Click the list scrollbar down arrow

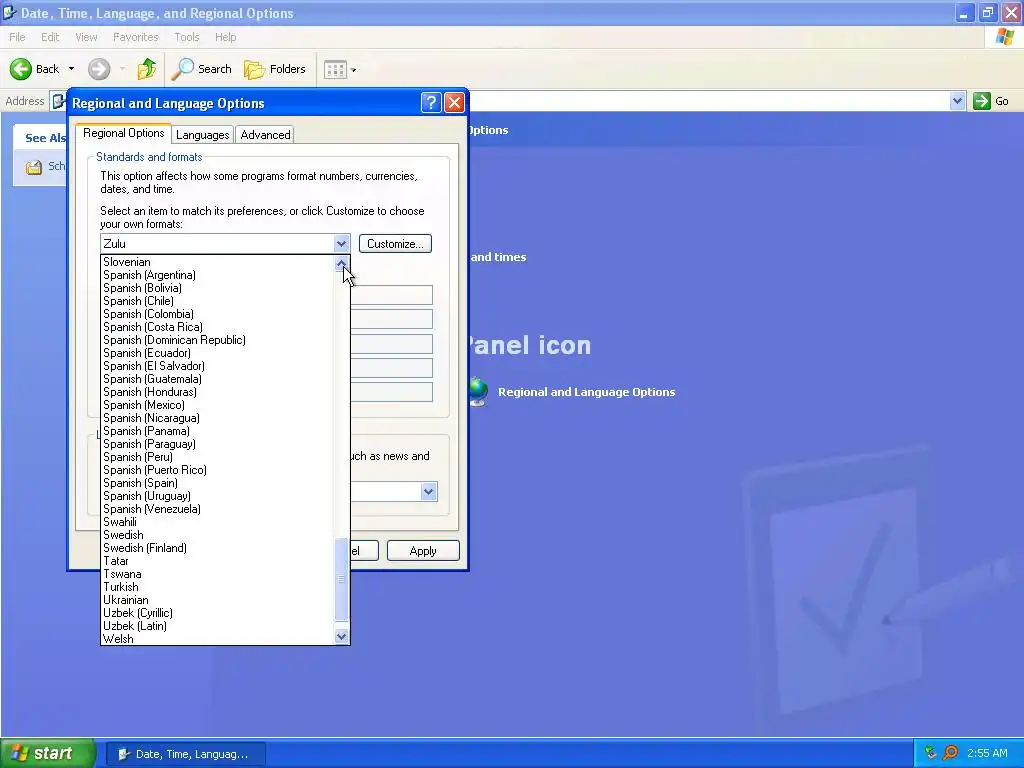[x=341, y=636]
